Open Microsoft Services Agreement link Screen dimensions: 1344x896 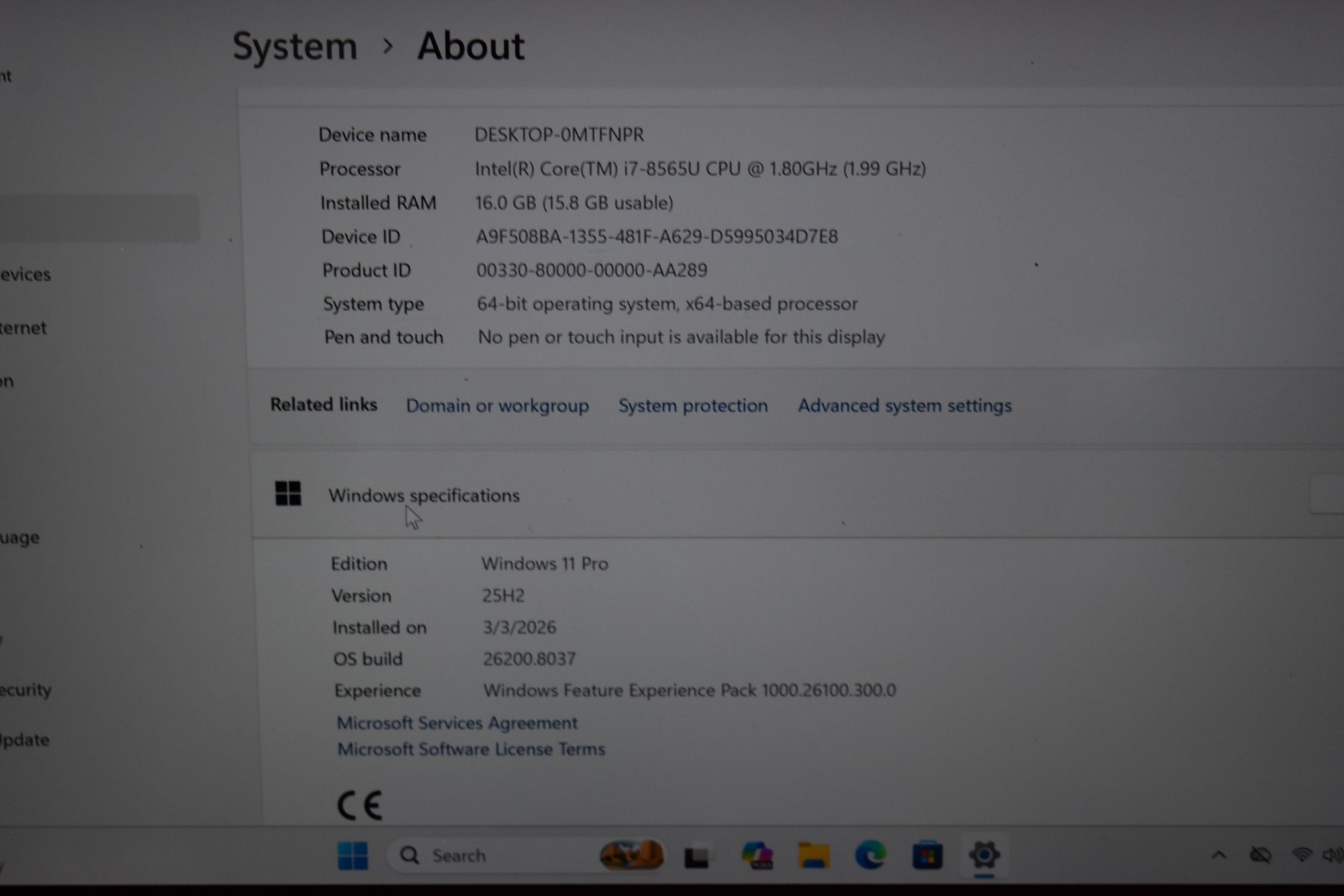tap(457, 723)
